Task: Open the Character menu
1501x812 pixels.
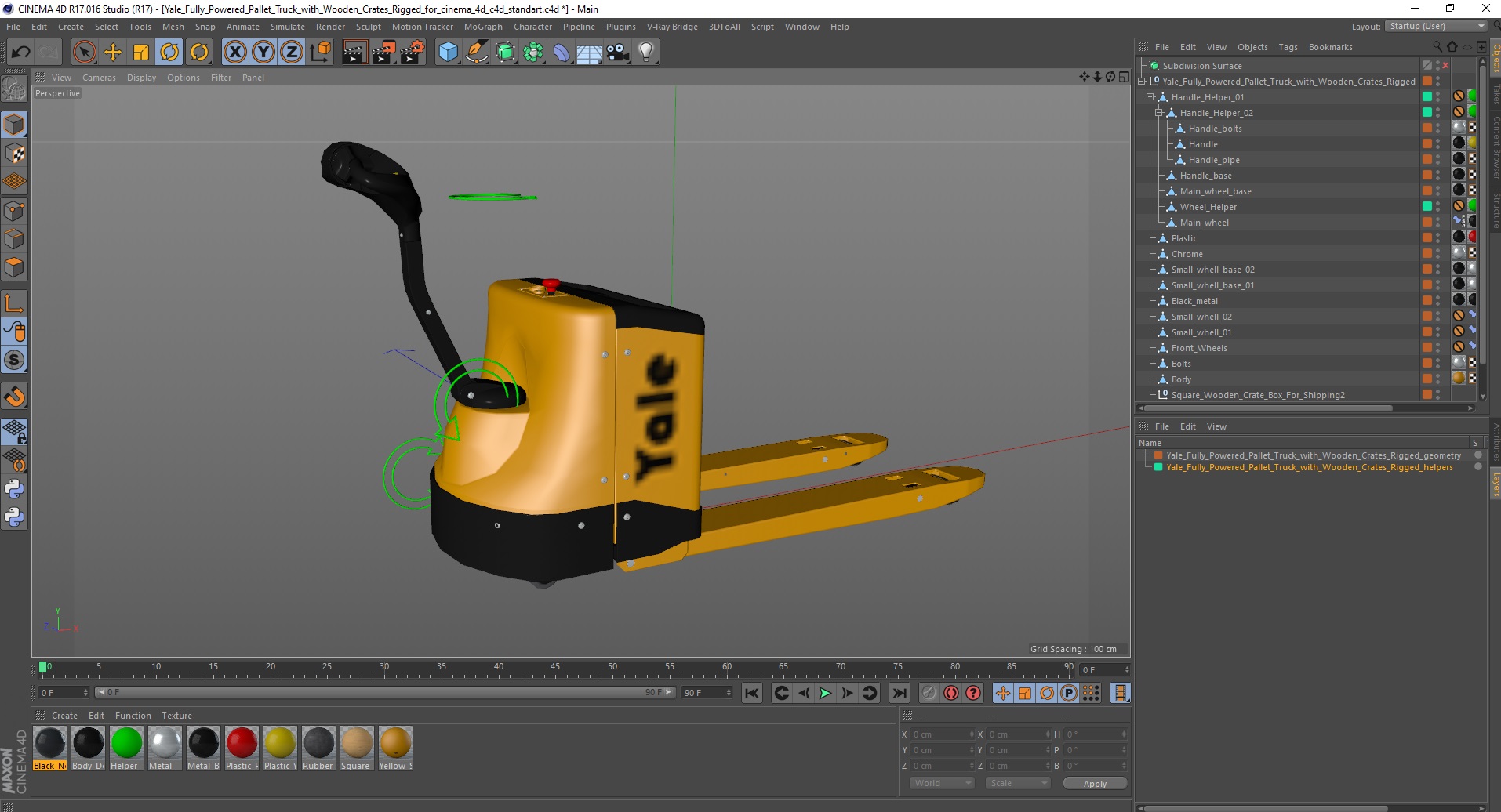Action: click(x=533, y=27)
